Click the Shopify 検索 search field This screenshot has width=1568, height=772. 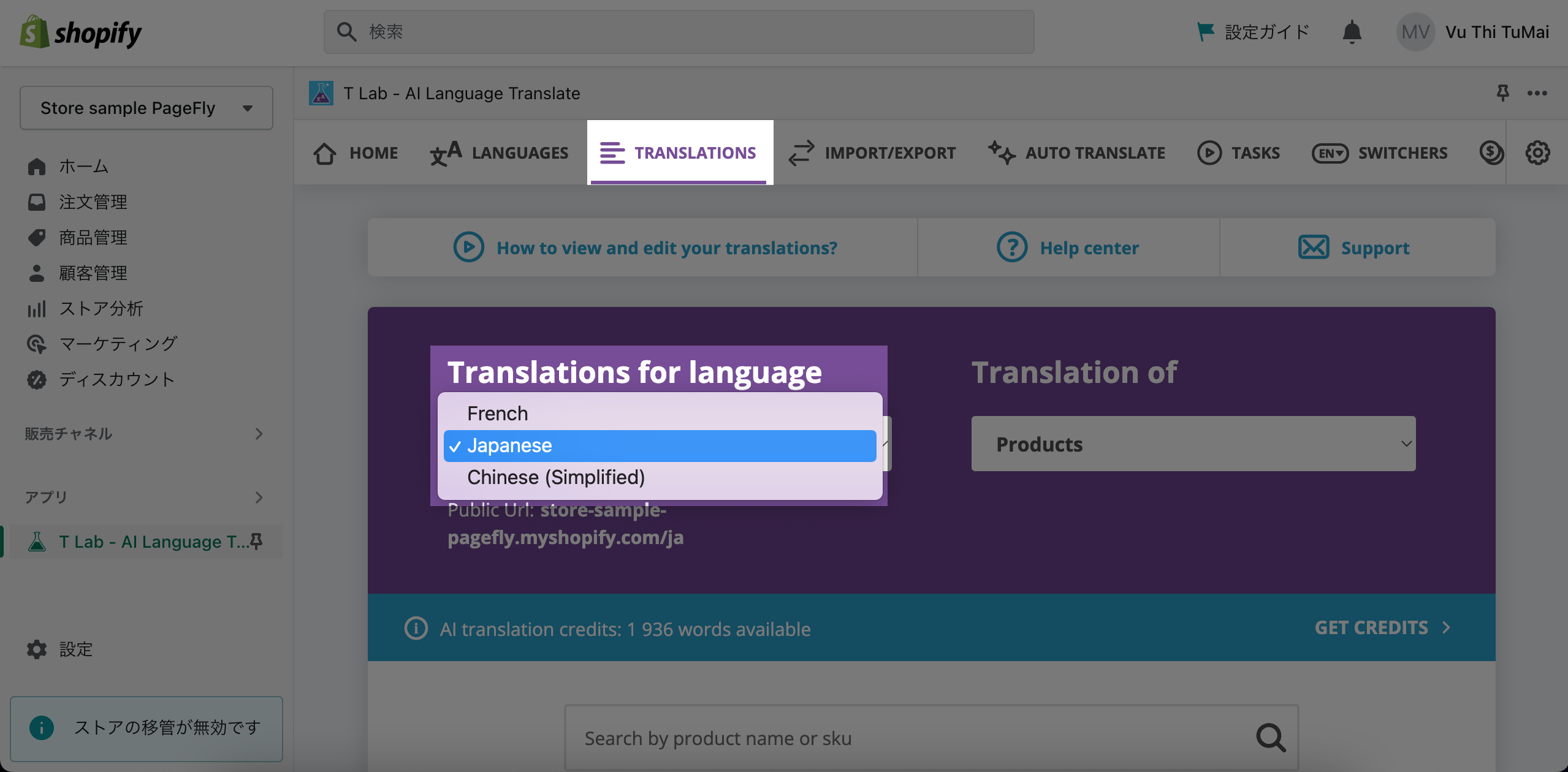(x=679, y=32)
